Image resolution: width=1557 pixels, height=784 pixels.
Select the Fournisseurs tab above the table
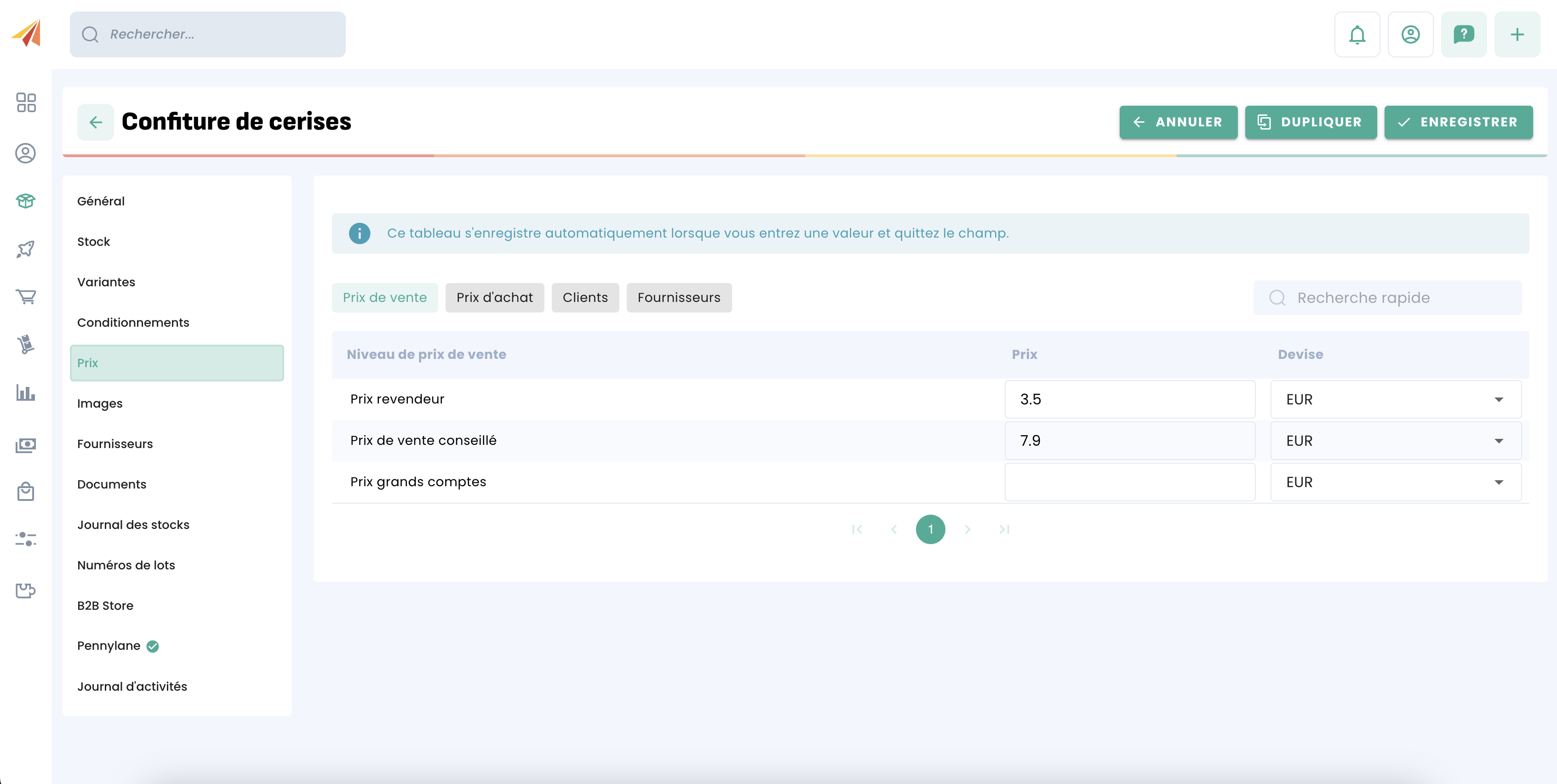coord(678,298)
